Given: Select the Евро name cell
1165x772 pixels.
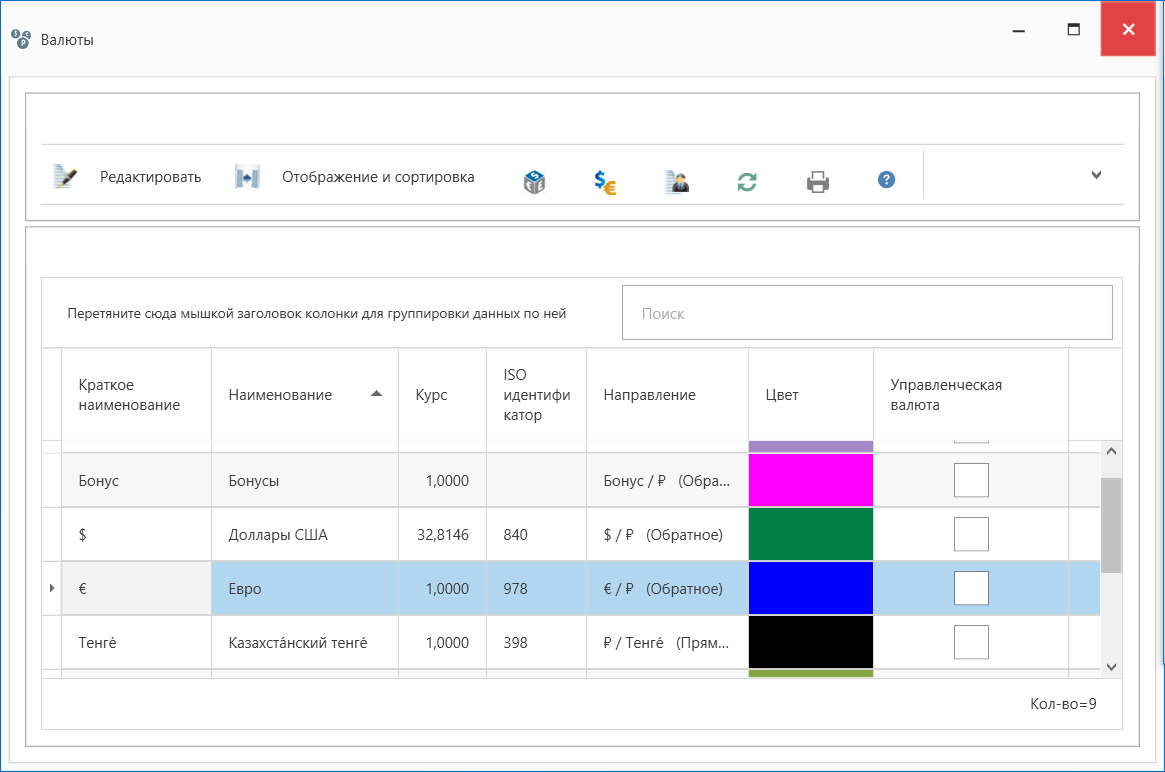Looking at the screenshot, I should 305,588.
